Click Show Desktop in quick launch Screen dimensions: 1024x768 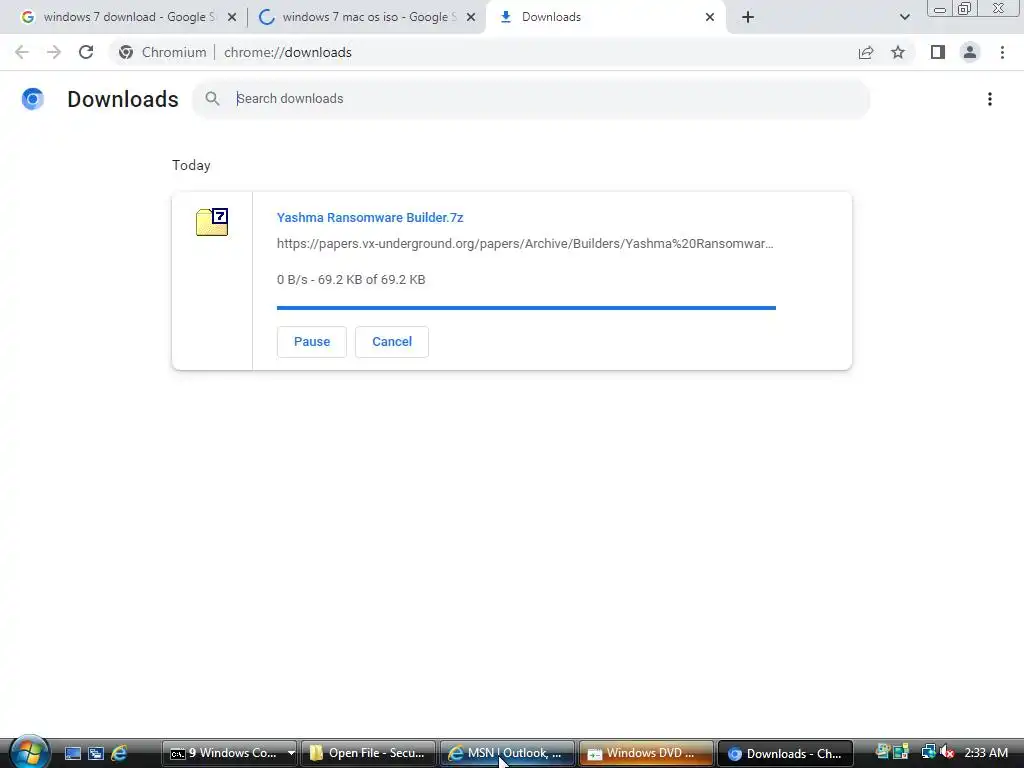72,753
